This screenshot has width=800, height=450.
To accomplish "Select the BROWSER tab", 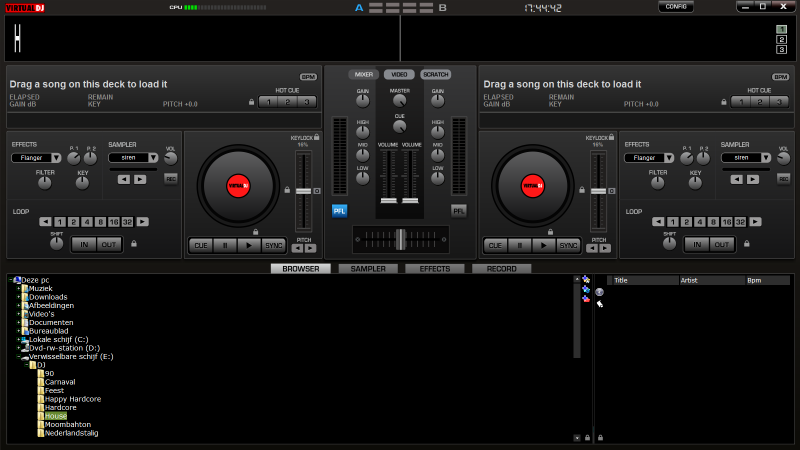I will click(301, 268).
